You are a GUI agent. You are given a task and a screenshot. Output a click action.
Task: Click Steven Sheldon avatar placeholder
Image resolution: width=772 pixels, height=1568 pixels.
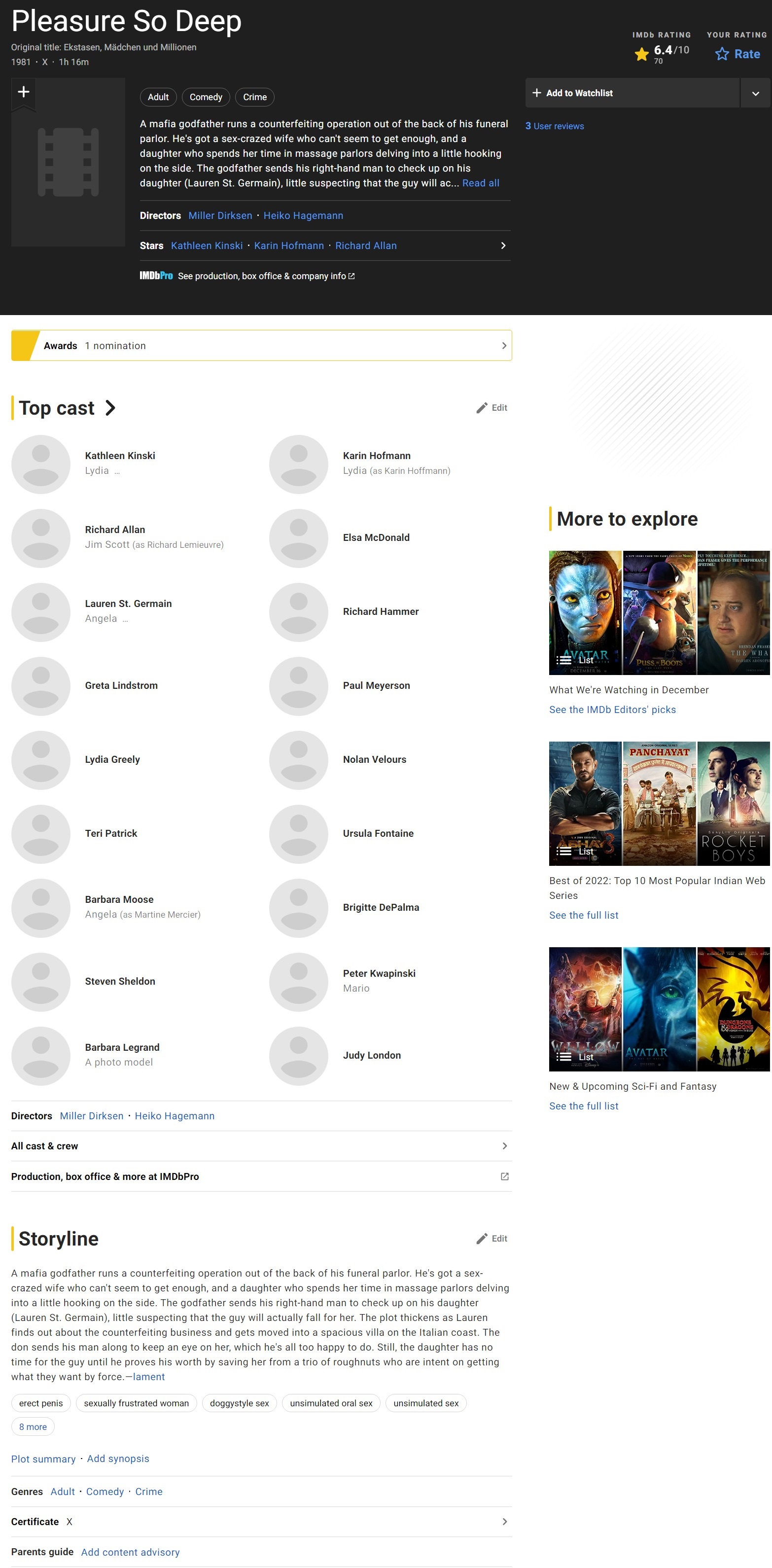[x=41, y=982]
